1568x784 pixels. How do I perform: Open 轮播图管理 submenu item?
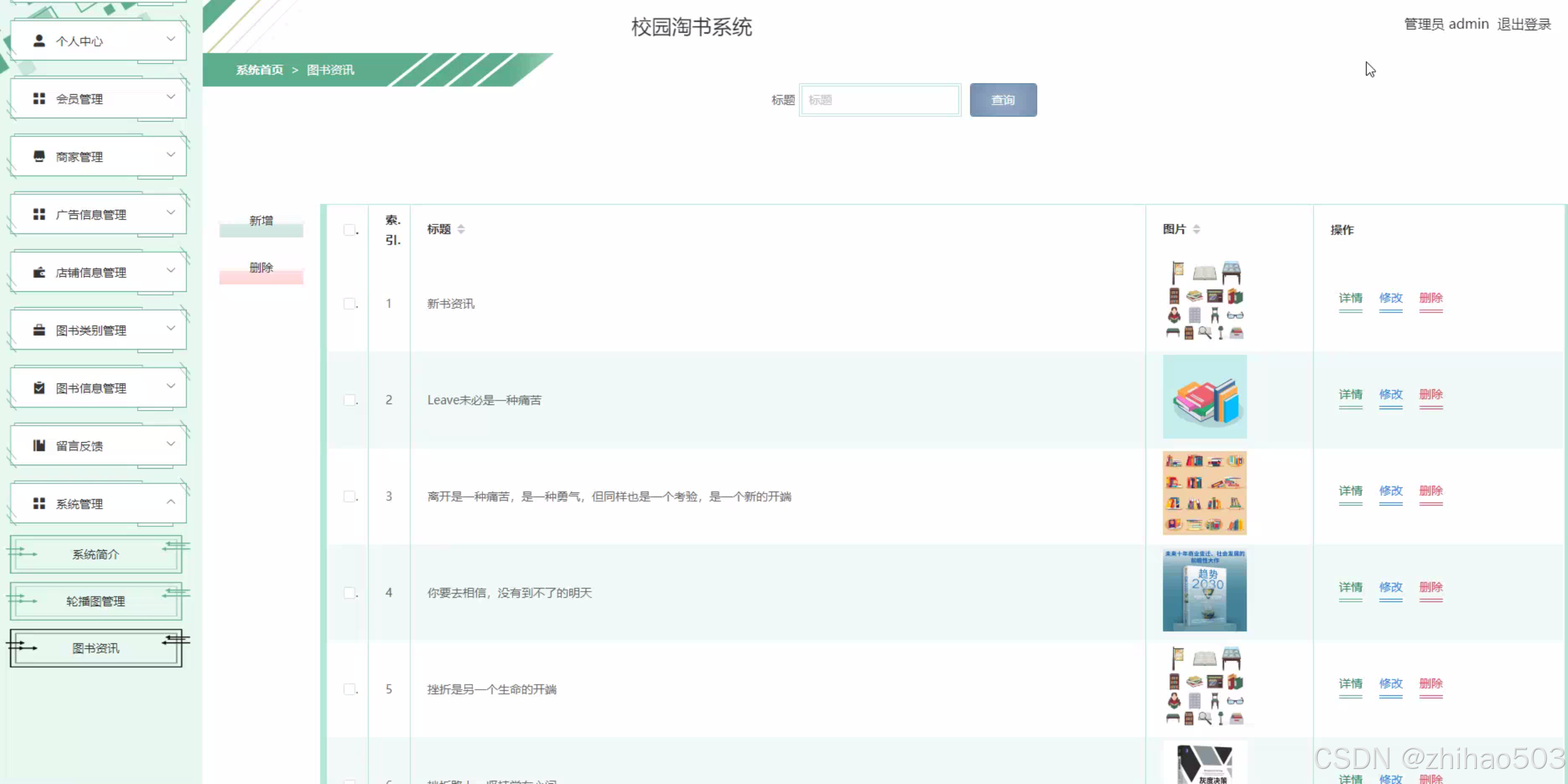(x=96, y=601)
